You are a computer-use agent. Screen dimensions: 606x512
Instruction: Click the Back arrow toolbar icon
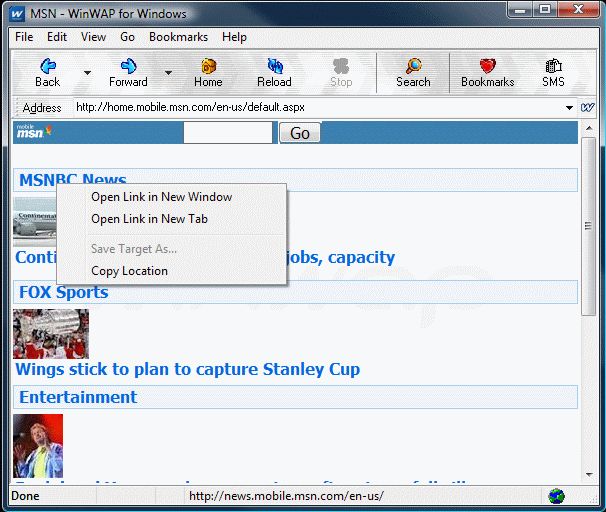pos(47,66)
